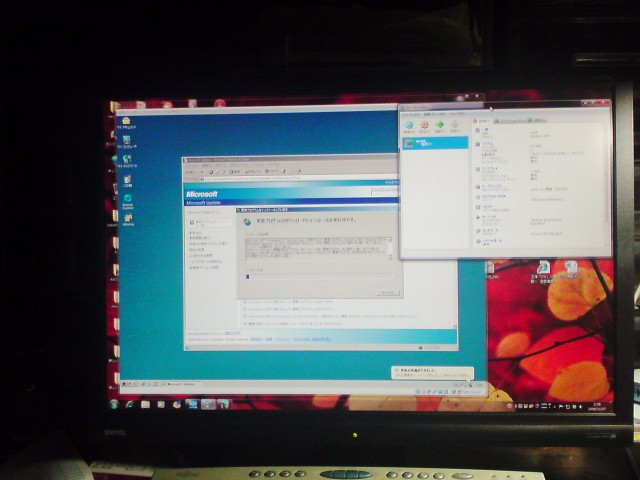Click the installation progress bar in the dialog
This screenshot has height=480, width=640.
(250, 274)
